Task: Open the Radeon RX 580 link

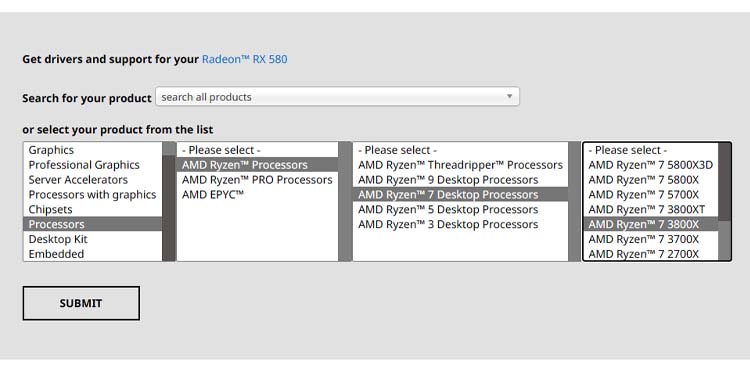Action: [x=244, y=59]
